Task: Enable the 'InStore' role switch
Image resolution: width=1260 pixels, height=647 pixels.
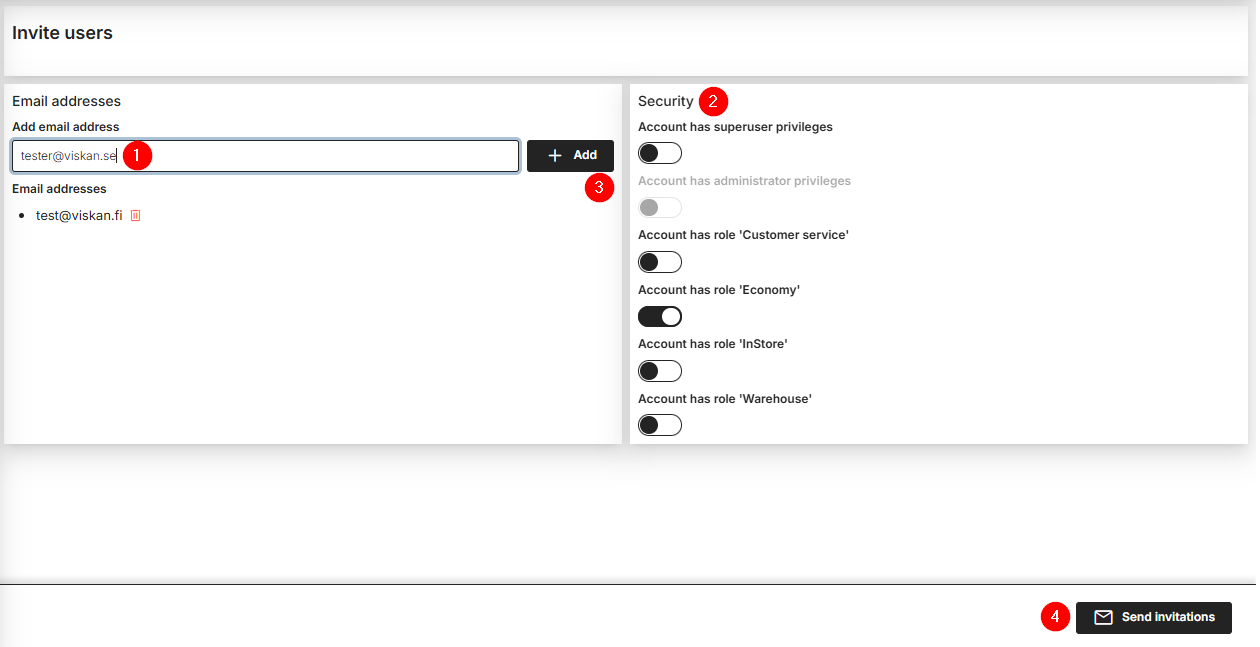Action: [x=660, y=371]
